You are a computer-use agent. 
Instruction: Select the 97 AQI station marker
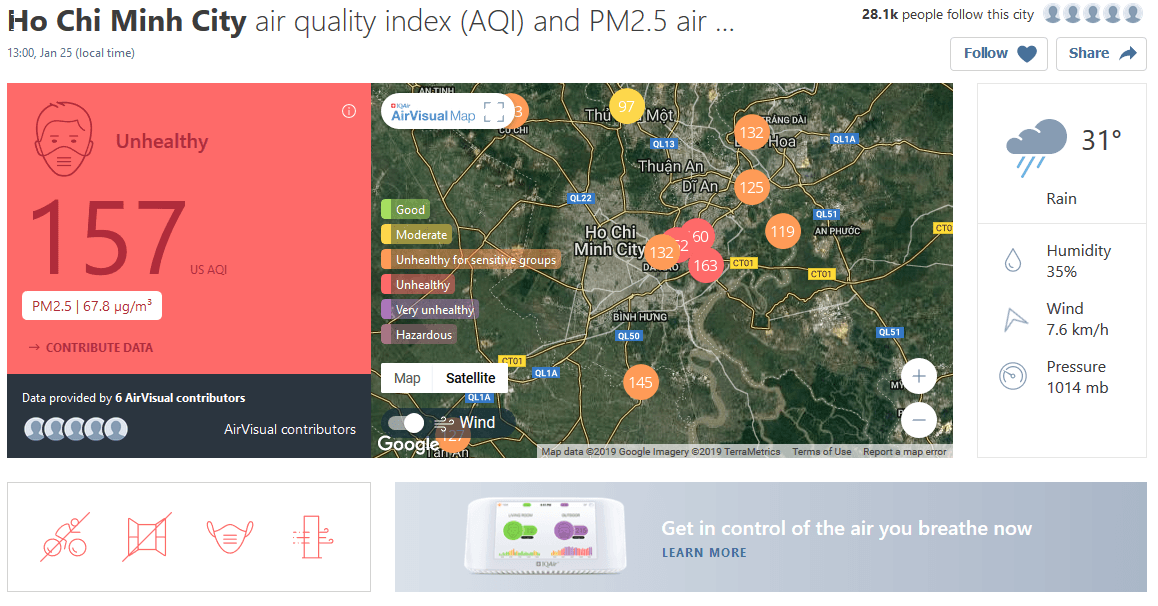(626, 106)
